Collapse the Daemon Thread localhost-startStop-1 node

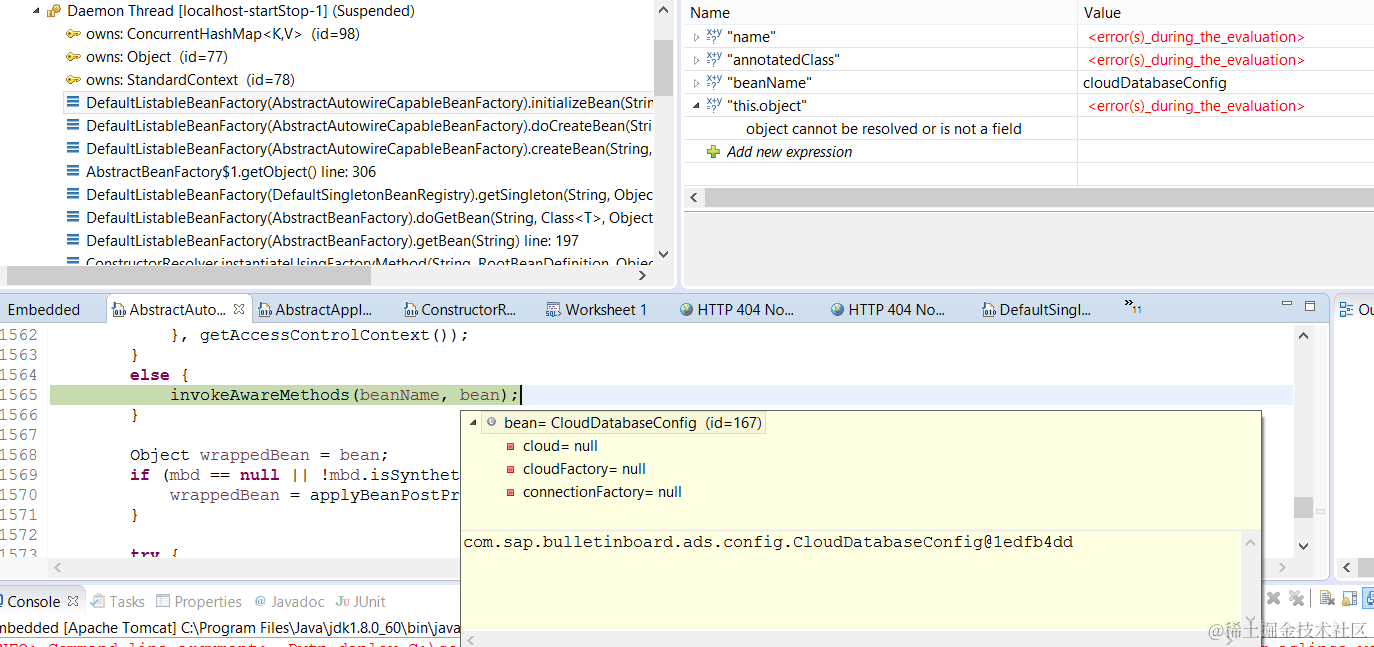coord(36,11)
